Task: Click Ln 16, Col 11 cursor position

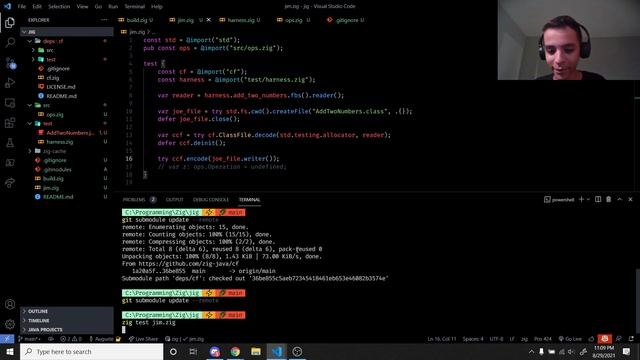Action: tap(442, 339)
